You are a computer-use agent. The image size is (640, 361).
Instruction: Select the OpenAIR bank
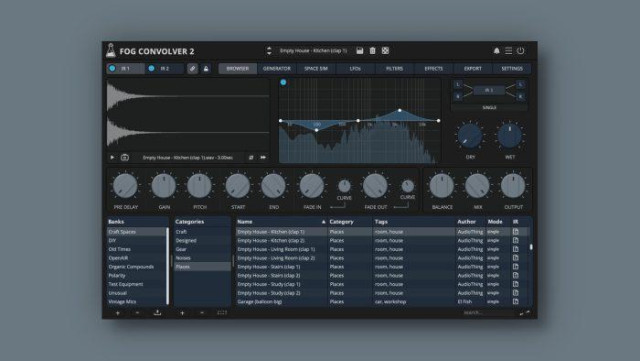(137, 258)
